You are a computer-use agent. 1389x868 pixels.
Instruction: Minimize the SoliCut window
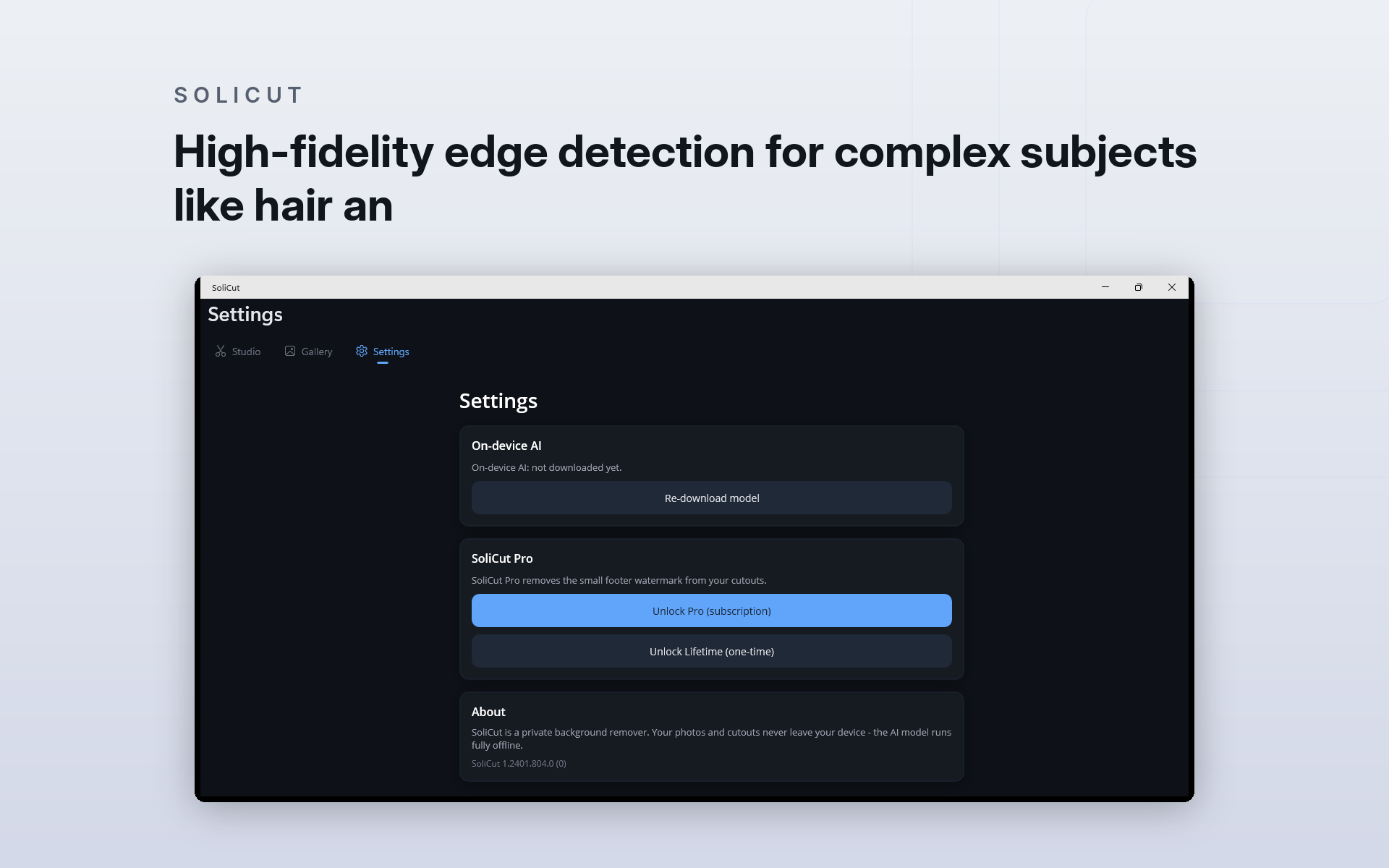tap(1105, 287)
